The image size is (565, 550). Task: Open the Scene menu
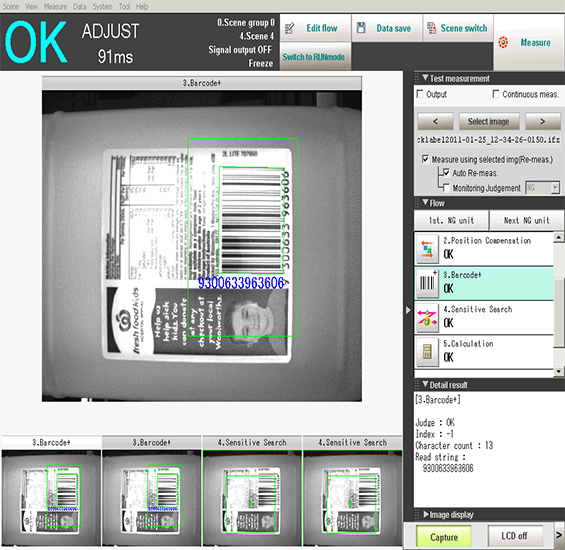(11, 6)
